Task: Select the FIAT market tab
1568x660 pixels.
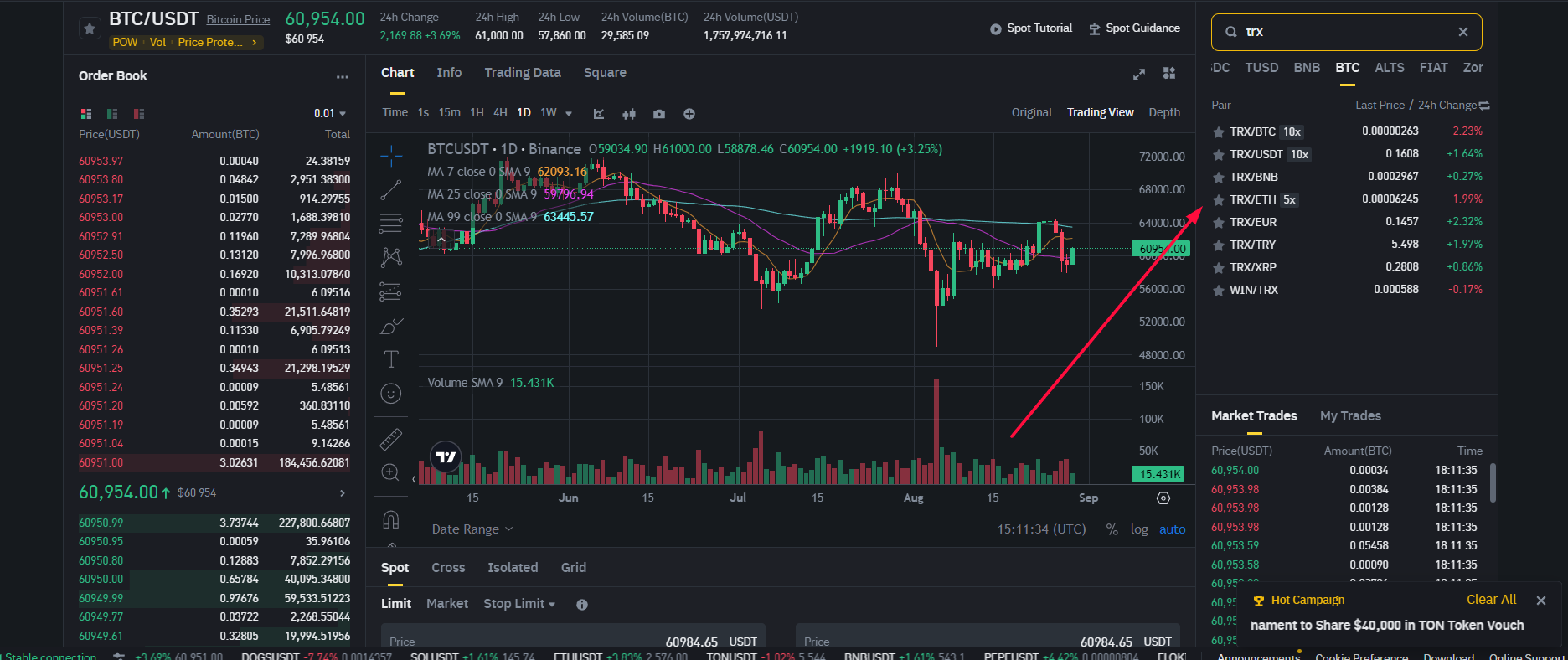Action: 1433,68
